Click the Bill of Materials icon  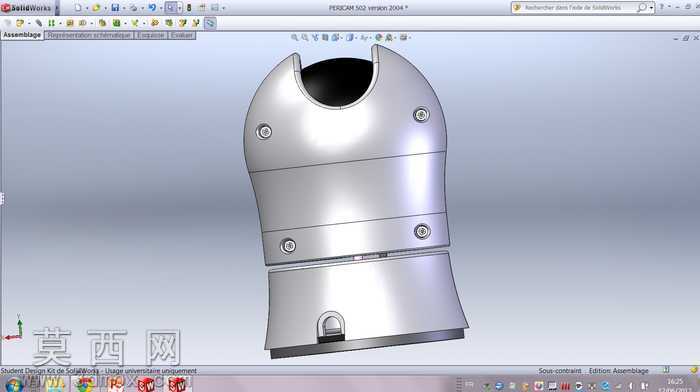pos(169,23)
